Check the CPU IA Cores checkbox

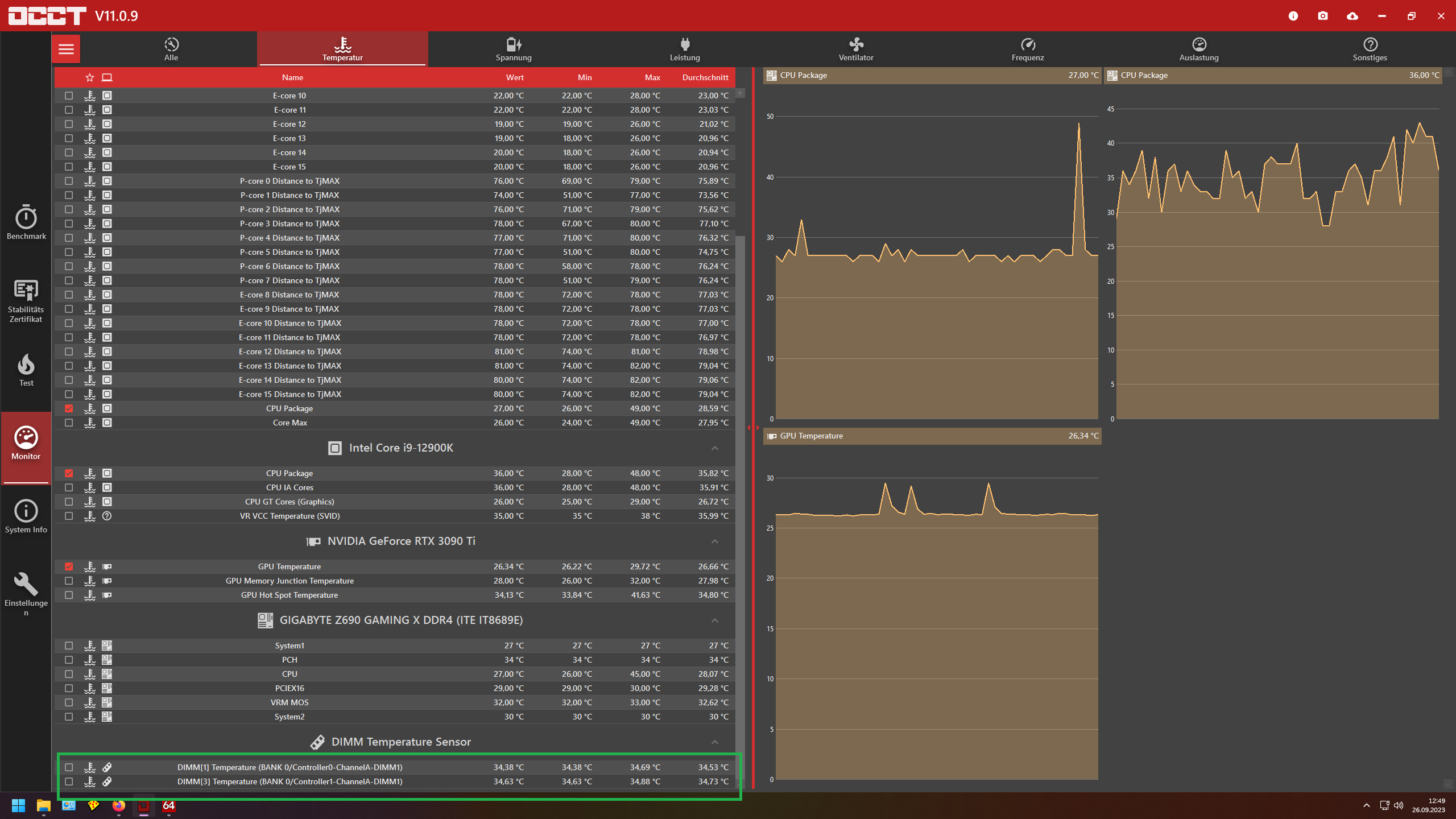(x=69, y=487)
